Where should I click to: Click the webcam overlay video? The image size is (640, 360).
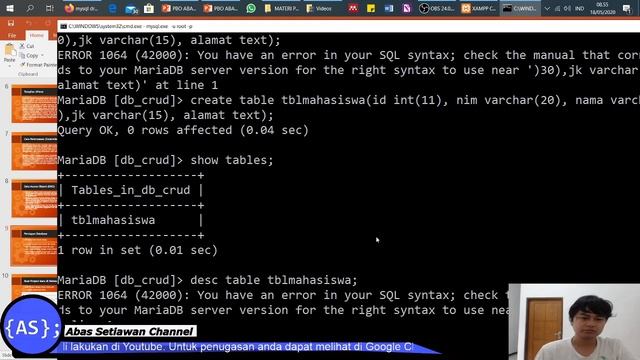574,322
